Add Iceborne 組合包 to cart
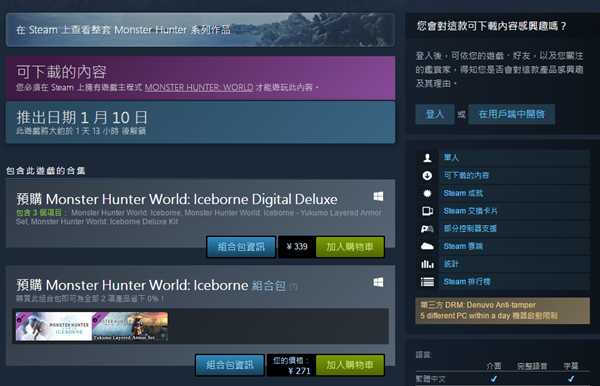The height and width of the screenshot is (386, 600). (350, 365)
